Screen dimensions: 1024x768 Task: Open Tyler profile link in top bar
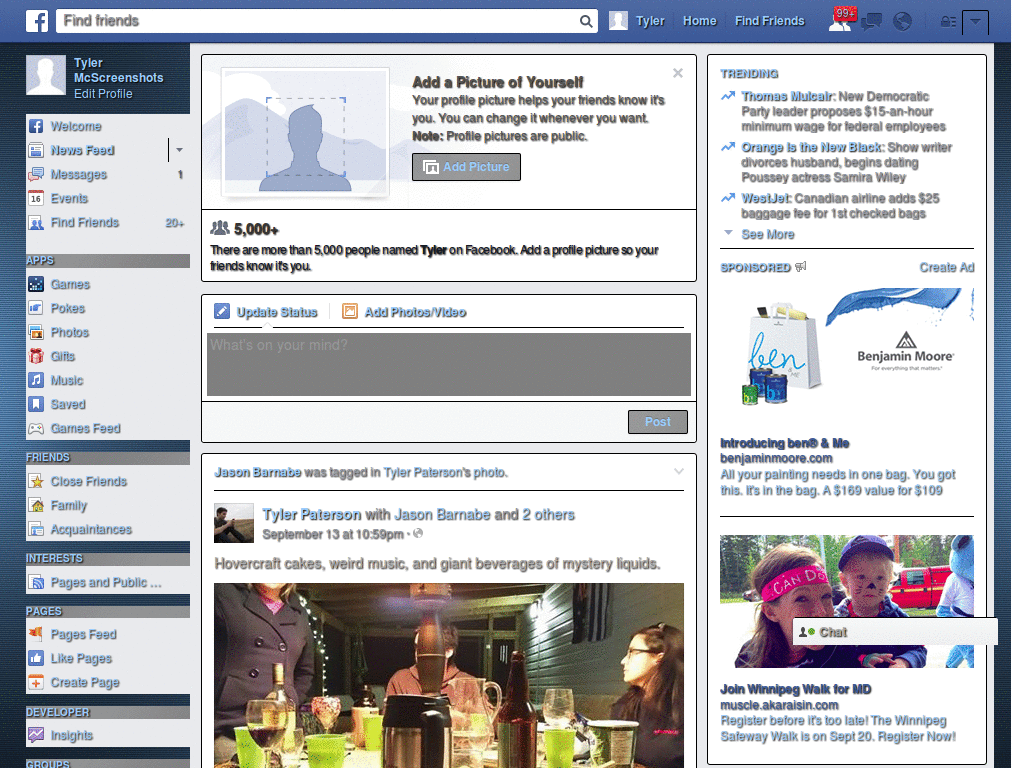(x=650, y=21)
